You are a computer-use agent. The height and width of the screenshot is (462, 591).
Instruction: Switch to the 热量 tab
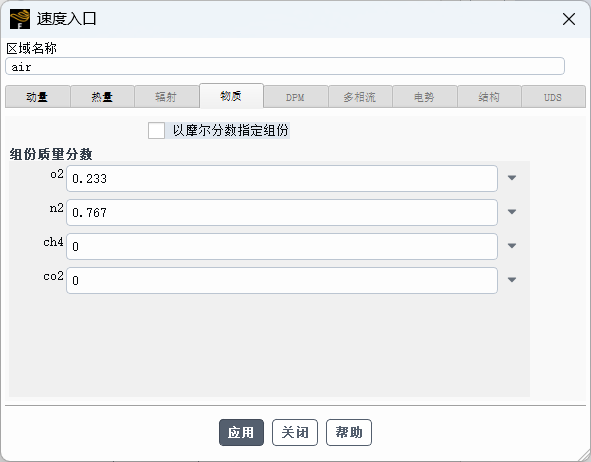tap(102, 97)
